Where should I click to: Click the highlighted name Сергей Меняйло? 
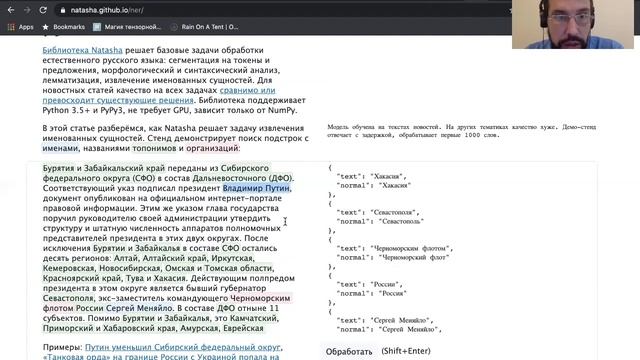tap(139, 308)
